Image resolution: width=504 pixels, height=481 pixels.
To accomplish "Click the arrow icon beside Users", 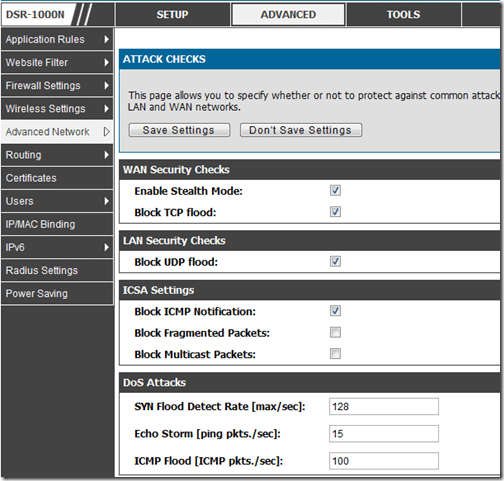I will [x=106, y=201].
